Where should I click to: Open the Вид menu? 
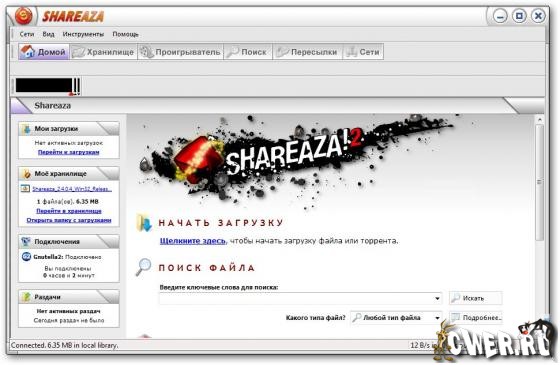tap(48, 34)
